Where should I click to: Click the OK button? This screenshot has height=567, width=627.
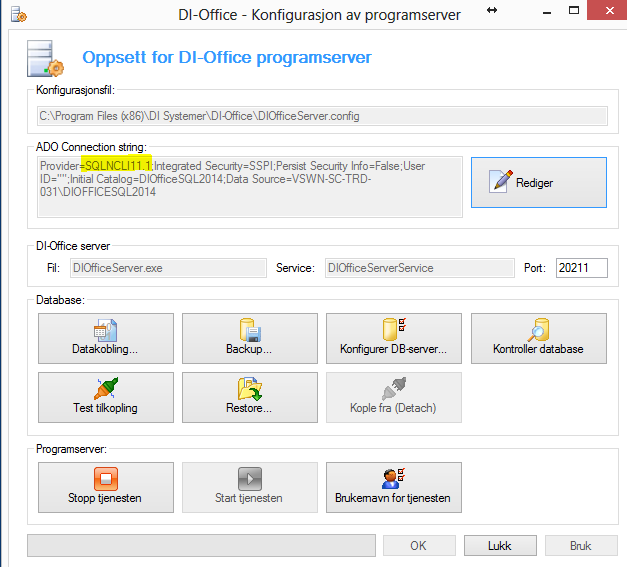point(419,545)
